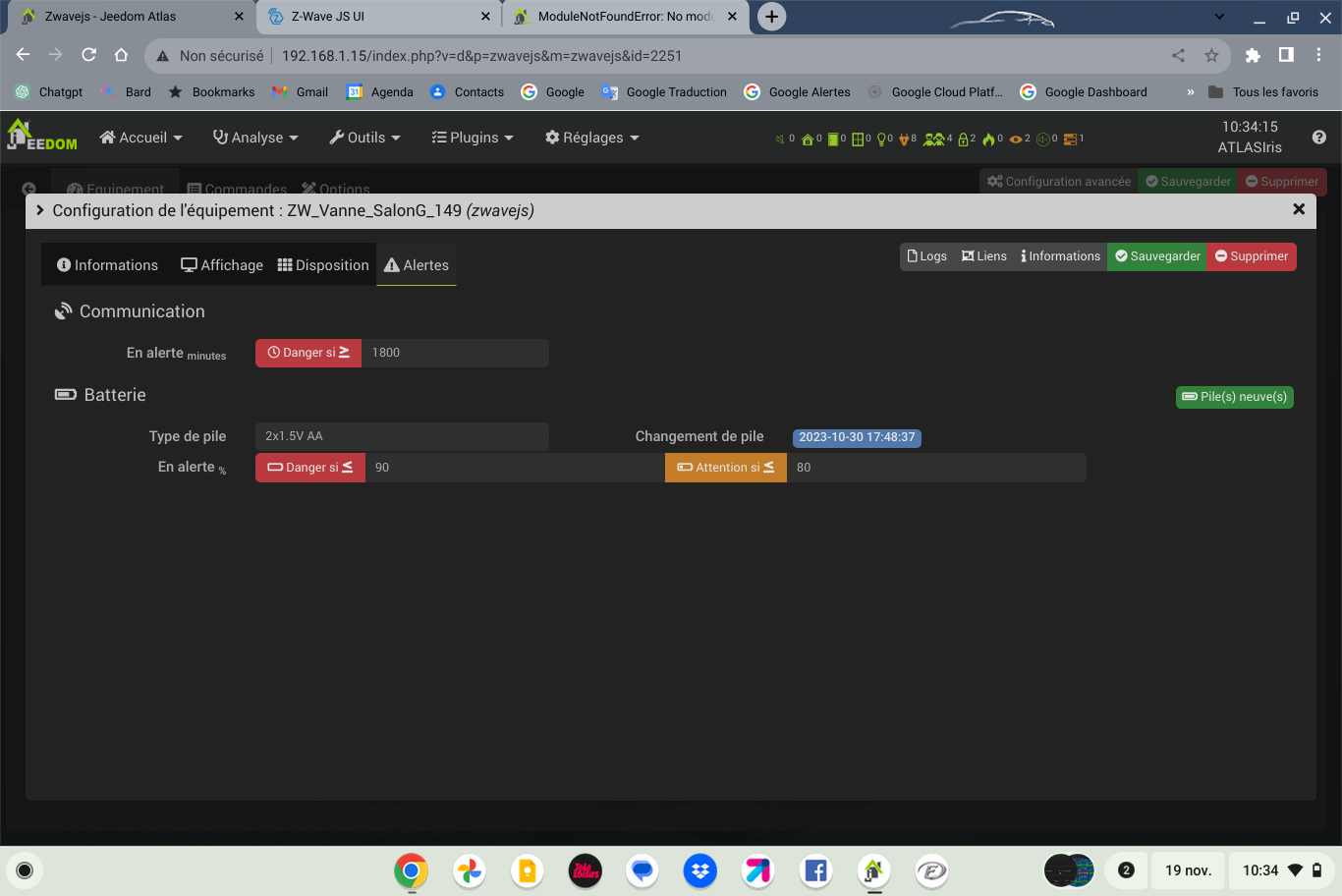Save with the Sauvegarder button
Screen dimensions: 1342x896
click(x=1156, y=255)
